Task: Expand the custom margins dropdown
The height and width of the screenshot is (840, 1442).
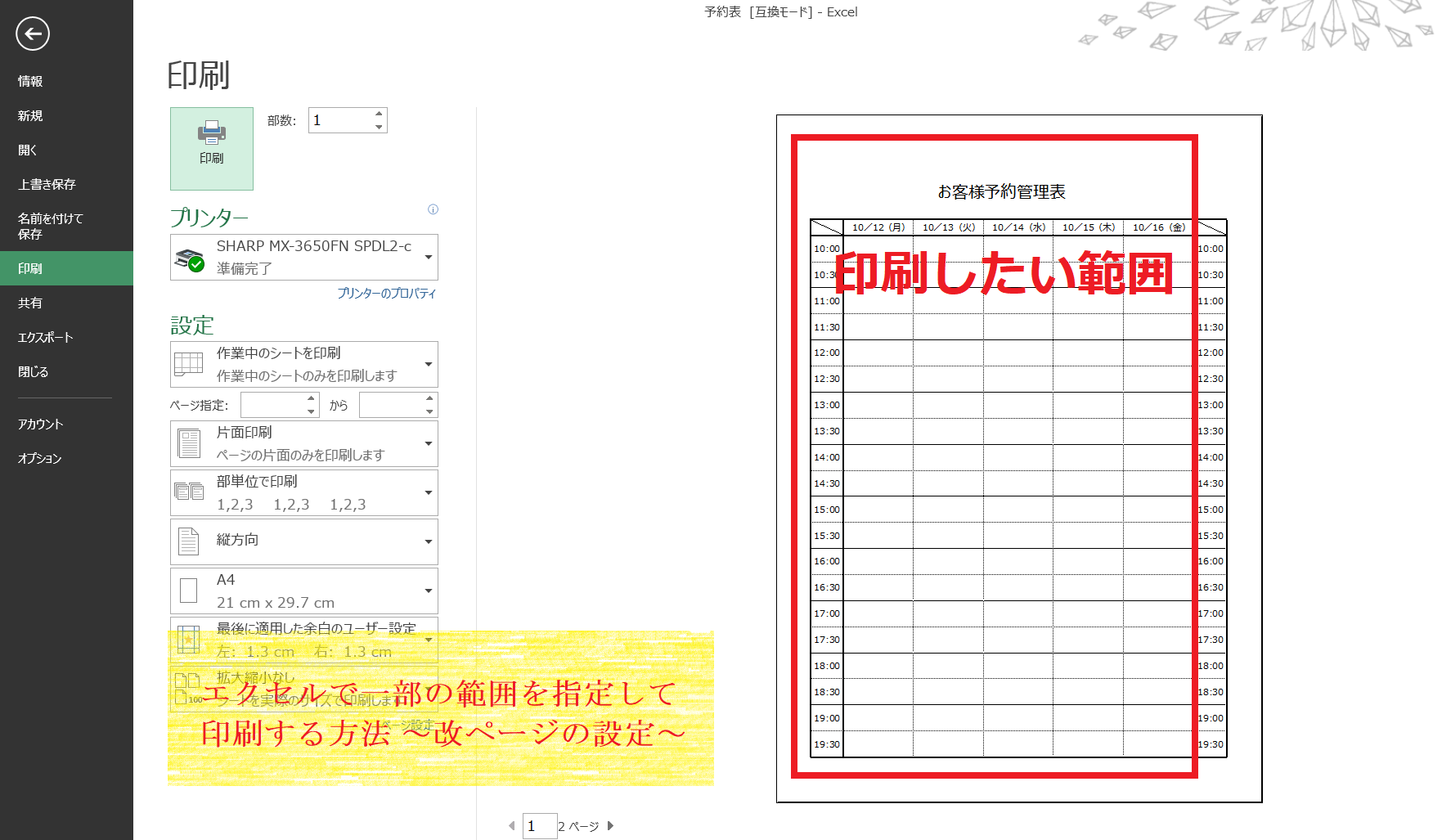Action: 304,640
